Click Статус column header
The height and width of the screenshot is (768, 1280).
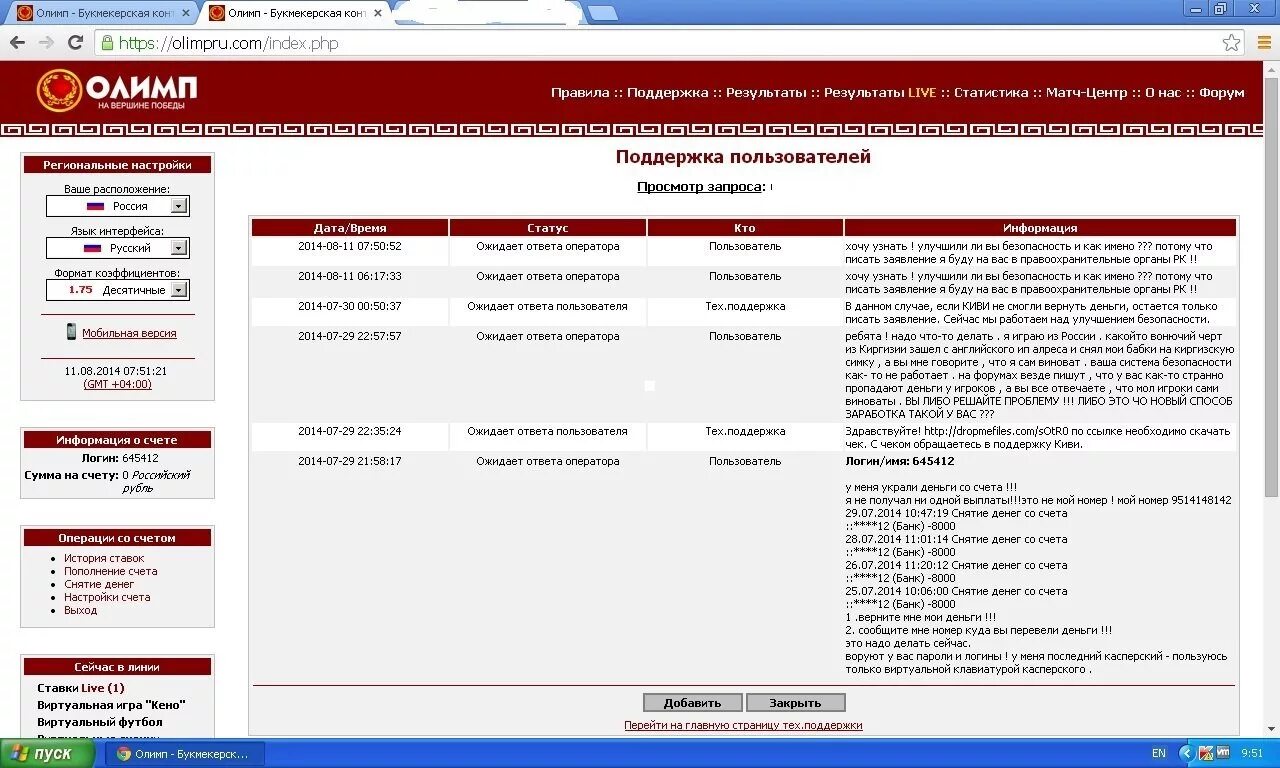pos(547,228)
